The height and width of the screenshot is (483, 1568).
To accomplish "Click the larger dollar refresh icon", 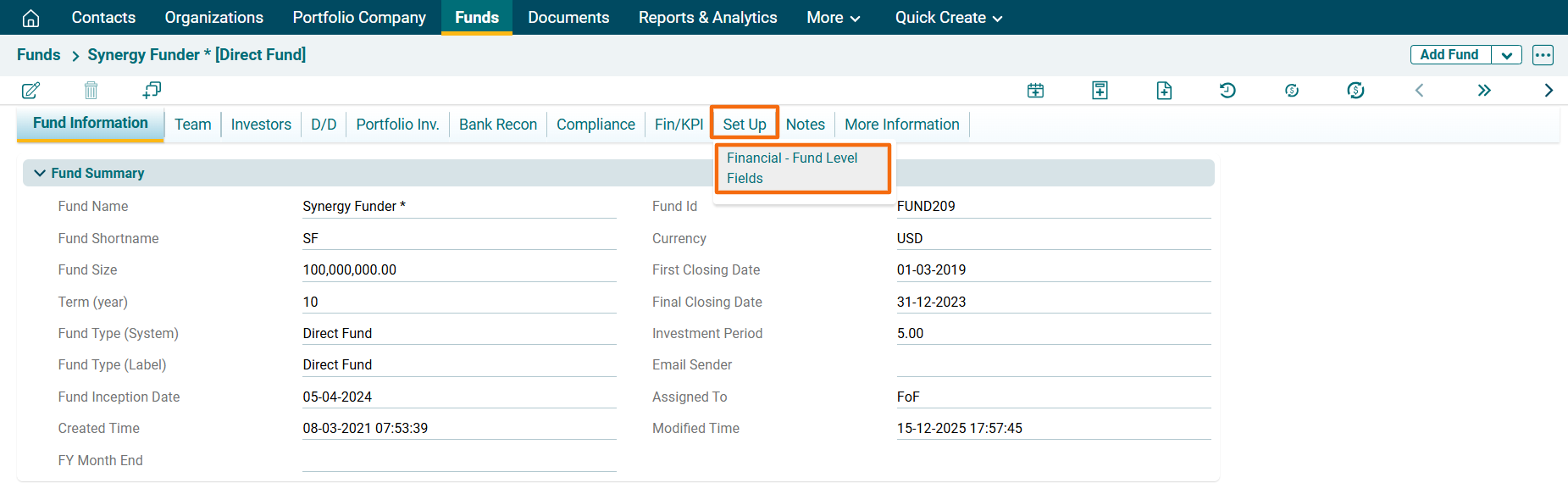I will (1355, 91).
